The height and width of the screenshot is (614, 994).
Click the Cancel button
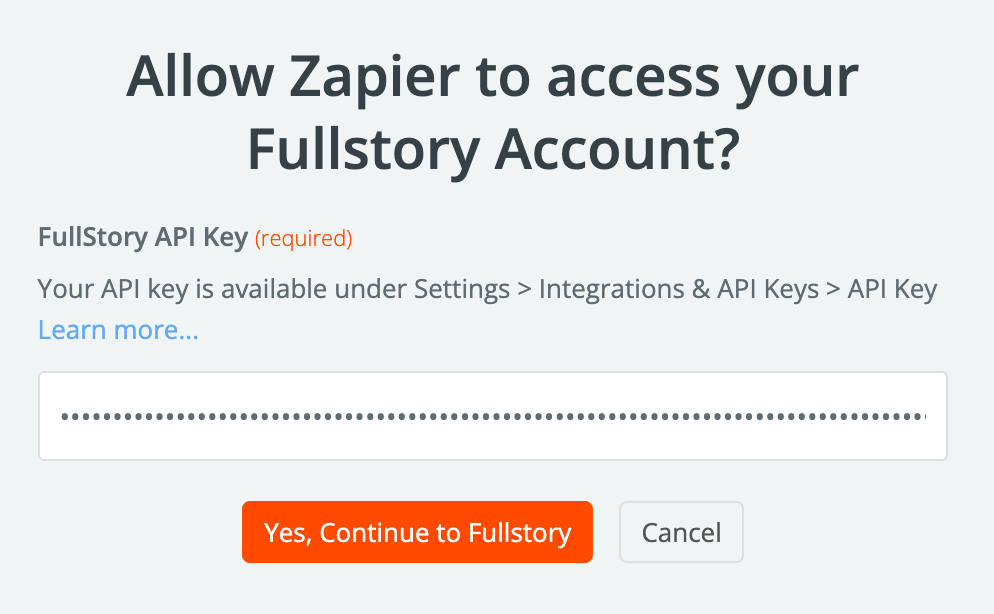681,532
